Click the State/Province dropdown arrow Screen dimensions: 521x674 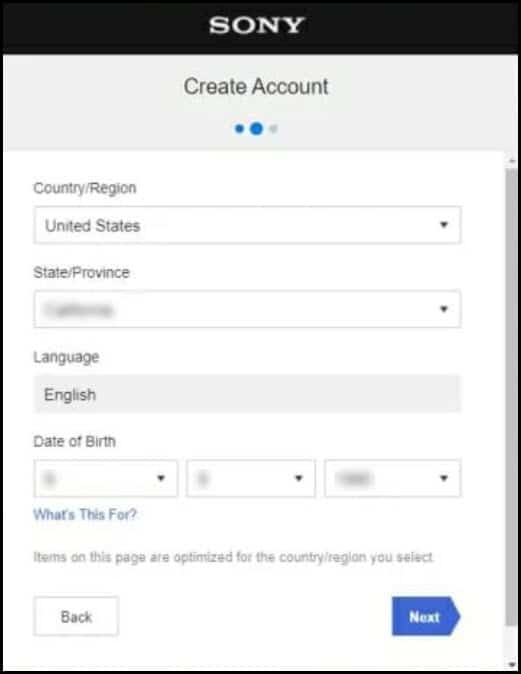click(444, 309)
